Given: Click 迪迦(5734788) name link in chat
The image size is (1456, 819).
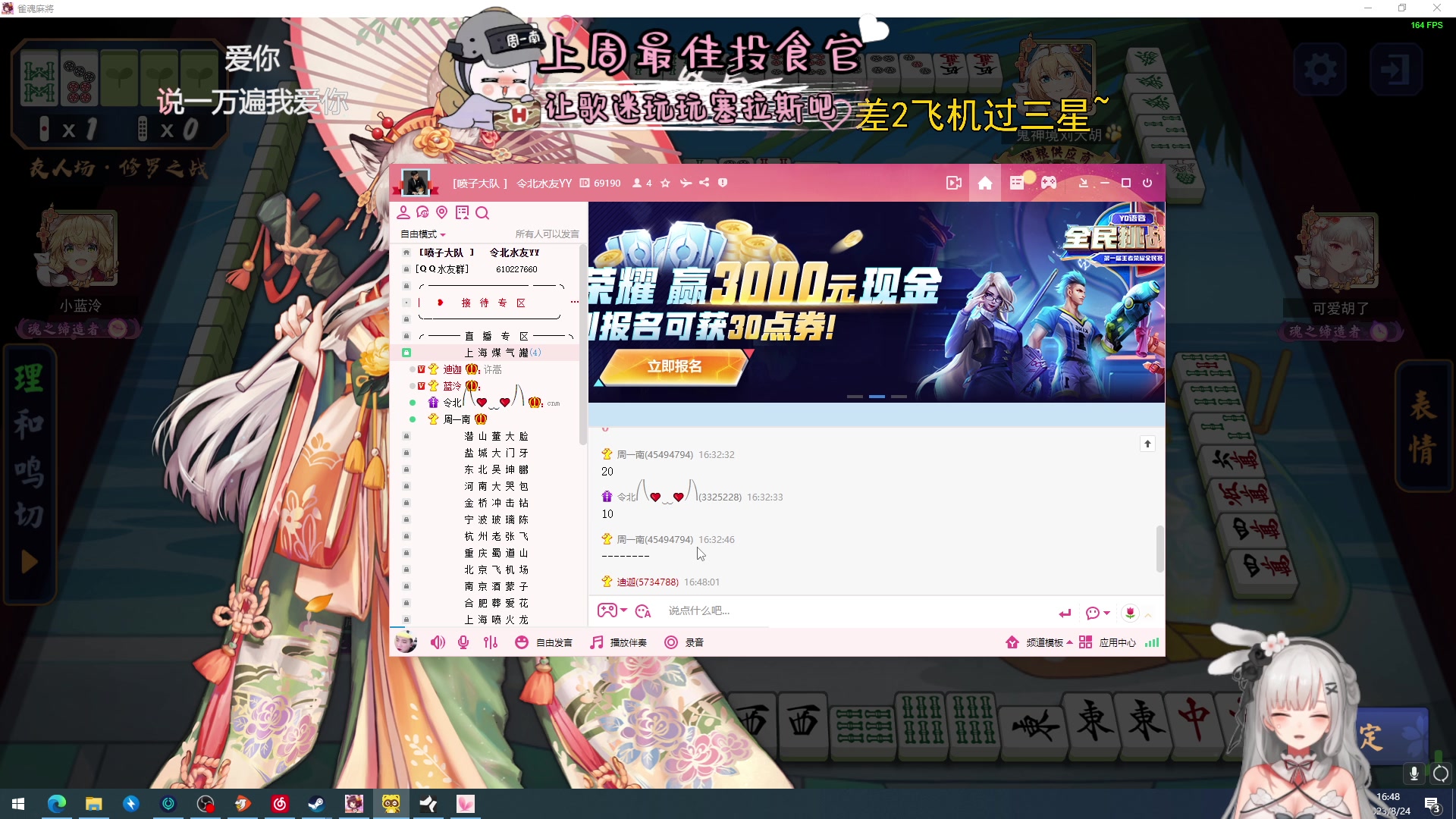Looking at the screenshot, I should point(647,582).
